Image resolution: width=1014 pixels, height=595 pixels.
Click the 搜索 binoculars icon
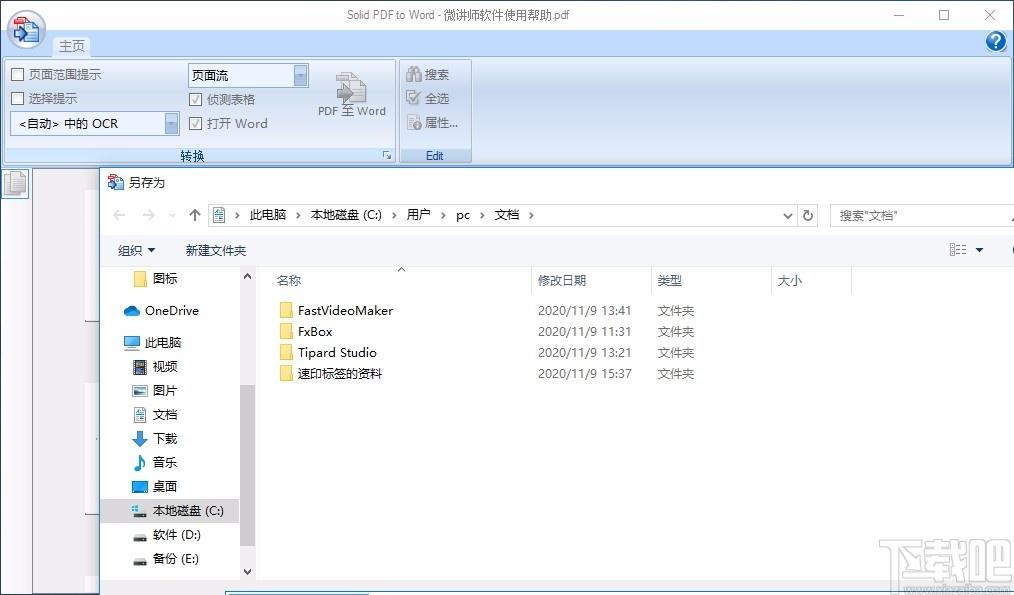point(414,74)
